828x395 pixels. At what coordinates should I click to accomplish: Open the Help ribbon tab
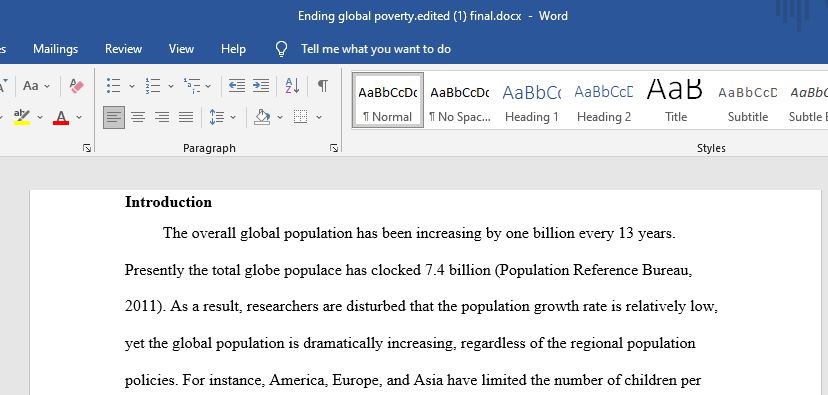[x=233, y=49]
